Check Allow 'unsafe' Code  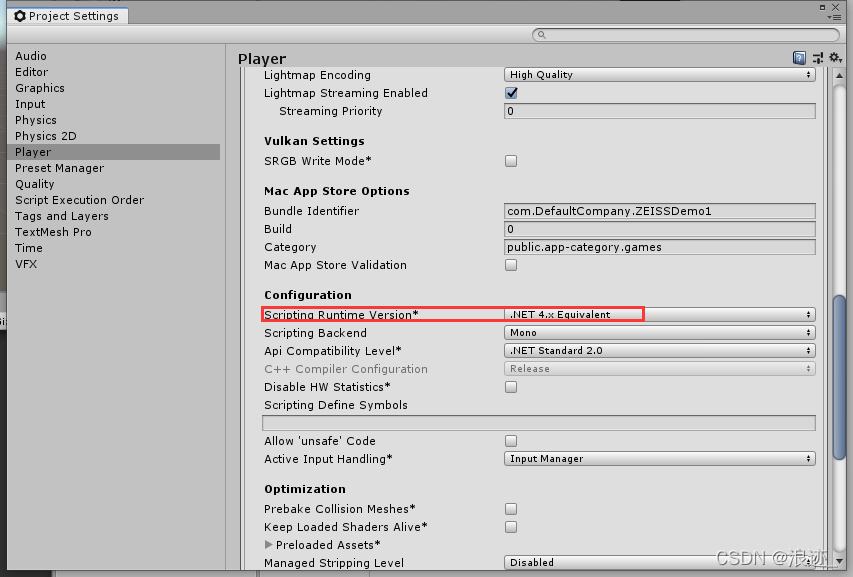click(510, 440)
